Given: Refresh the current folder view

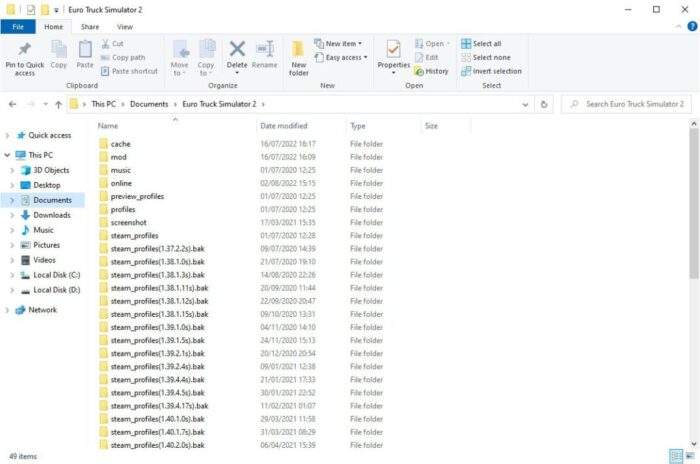Looking at the screenshot, I should tap(544, 104).
